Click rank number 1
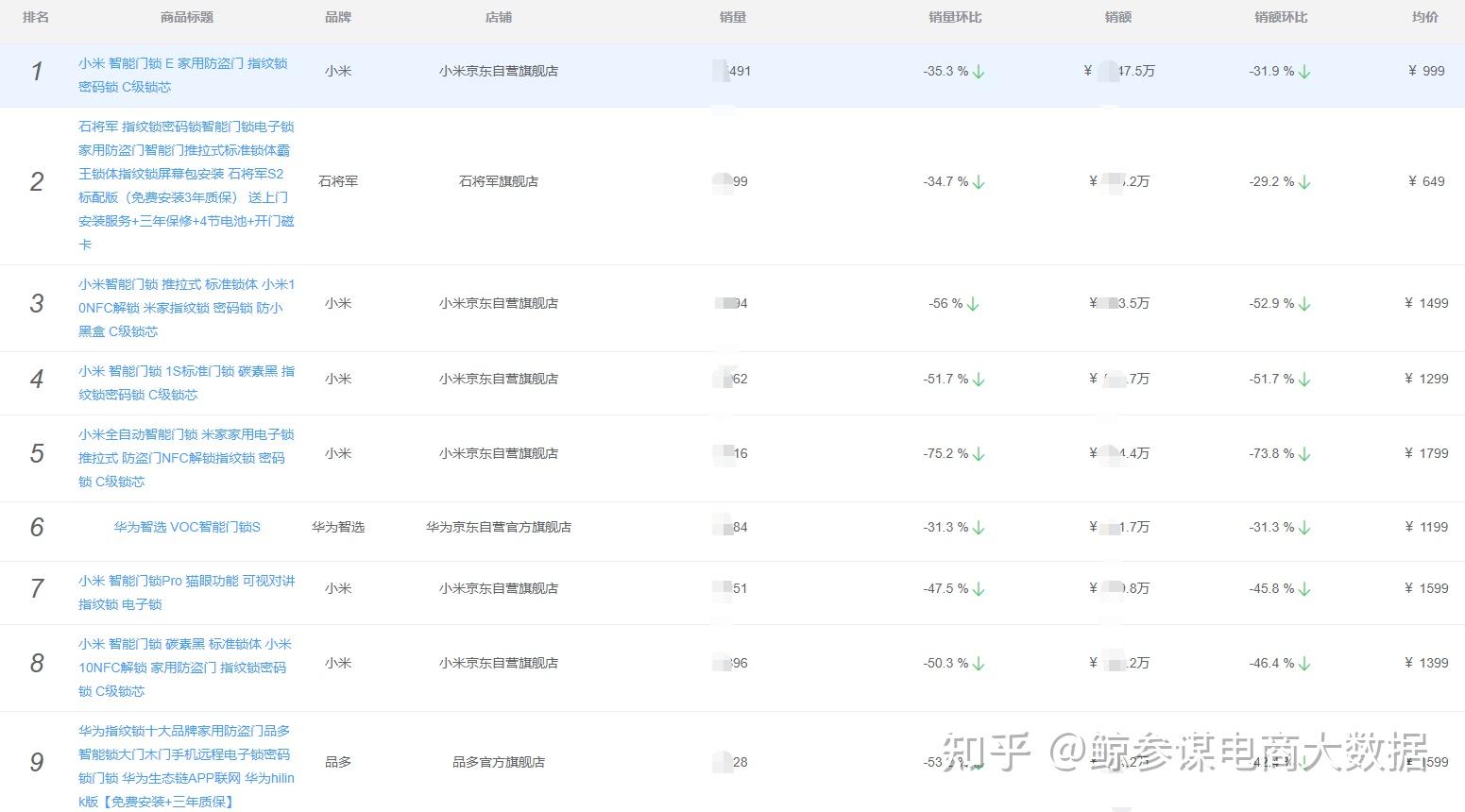 point(37,72)
